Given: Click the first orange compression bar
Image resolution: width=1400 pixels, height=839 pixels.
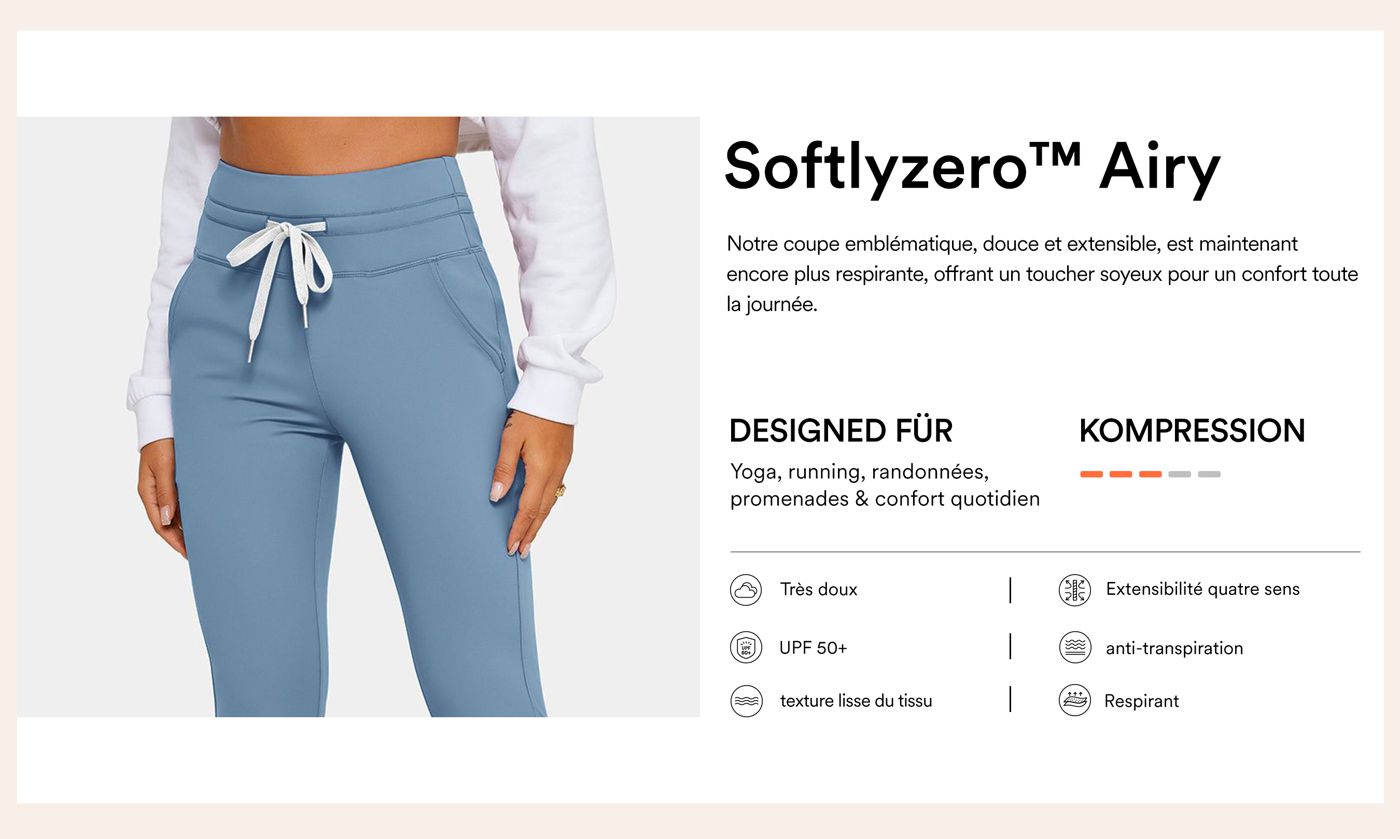Looking at the screenshot, I should (1091, 474).
